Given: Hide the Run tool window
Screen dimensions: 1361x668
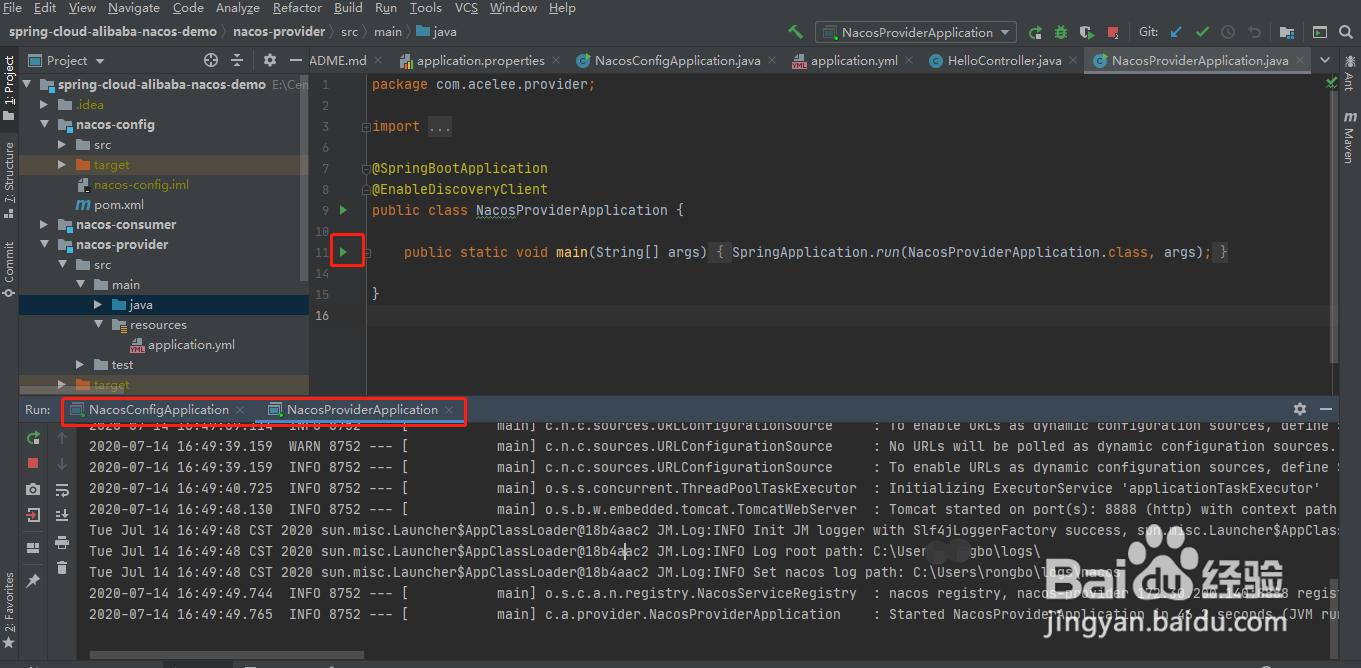Looking at the screenshot, I should tap(1326, 409).
